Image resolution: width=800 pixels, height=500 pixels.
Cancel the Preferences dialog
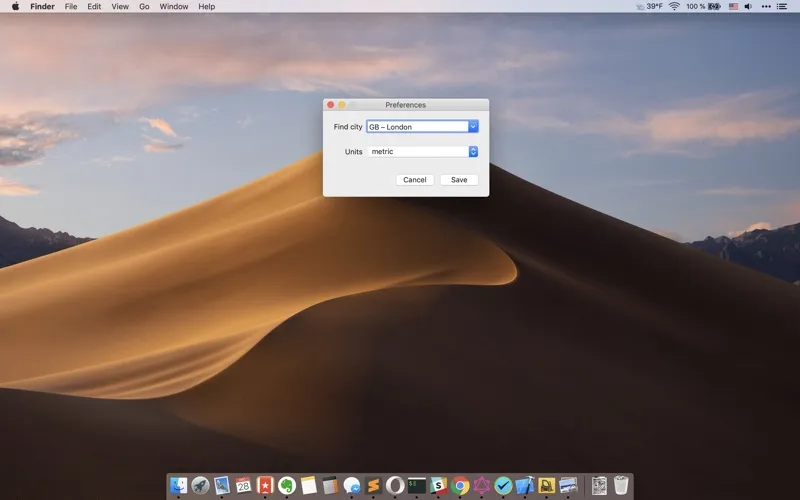(x=415, y=180)
